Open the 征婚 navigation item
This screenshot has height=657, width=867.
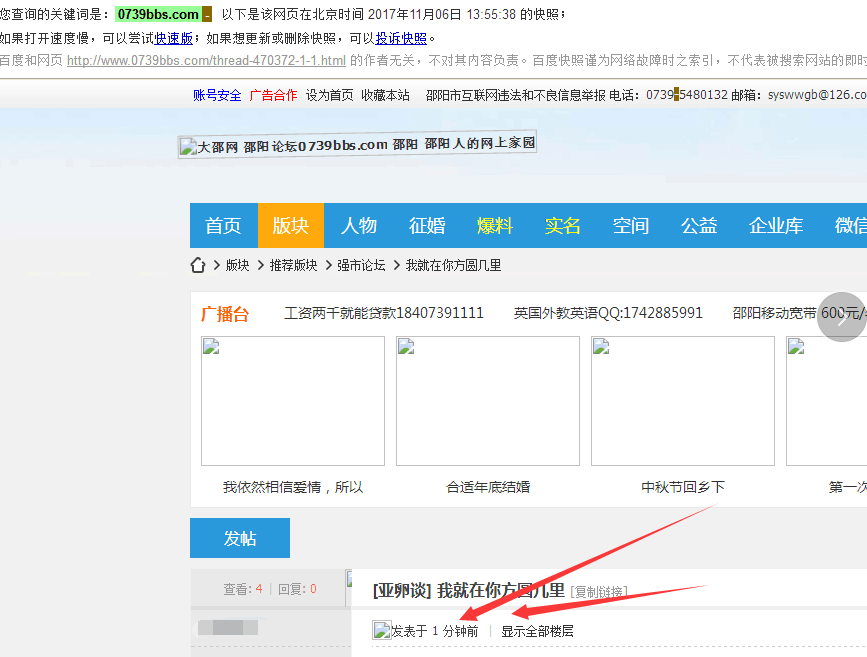click(x=427, y=226)
